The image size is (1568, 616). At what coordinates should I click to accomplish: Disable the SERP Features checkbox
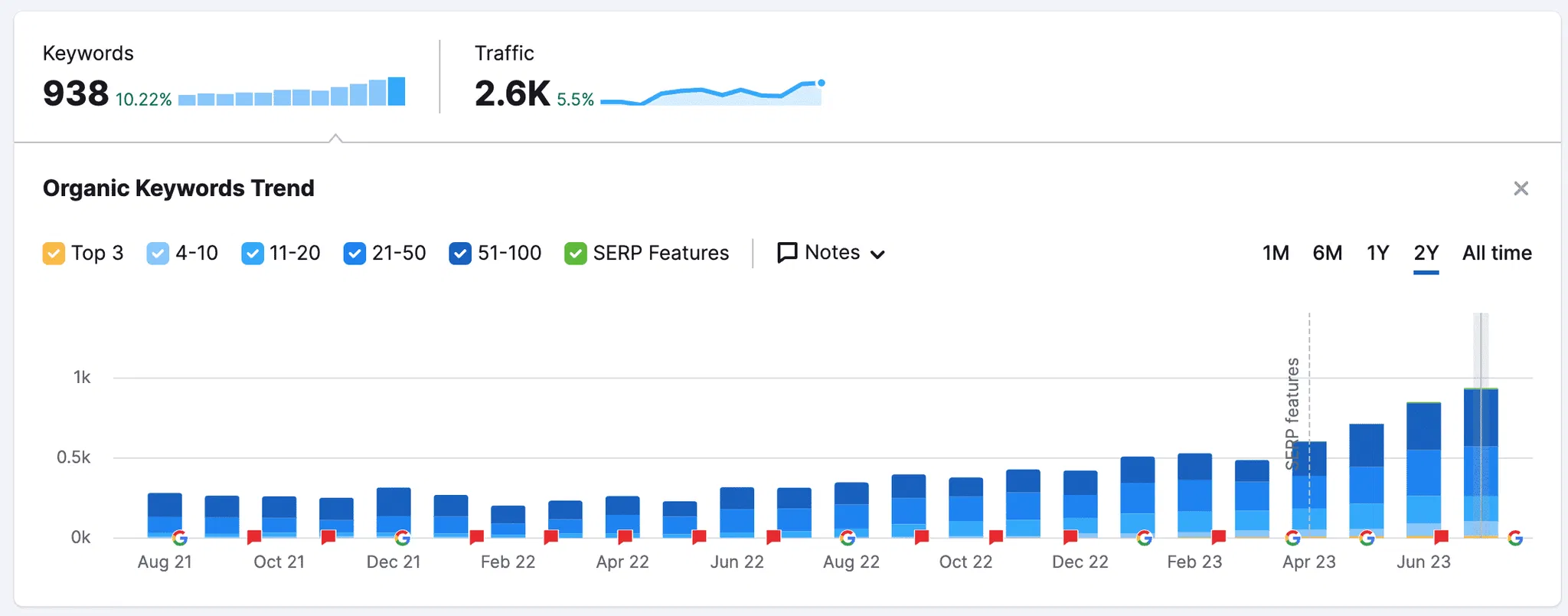coord(575,254)
